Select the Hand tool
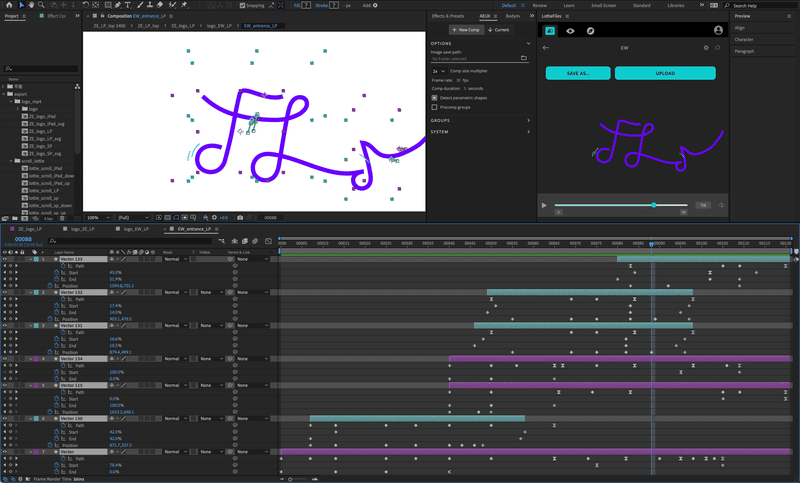 pyautogui.click(x=31, y=5)
